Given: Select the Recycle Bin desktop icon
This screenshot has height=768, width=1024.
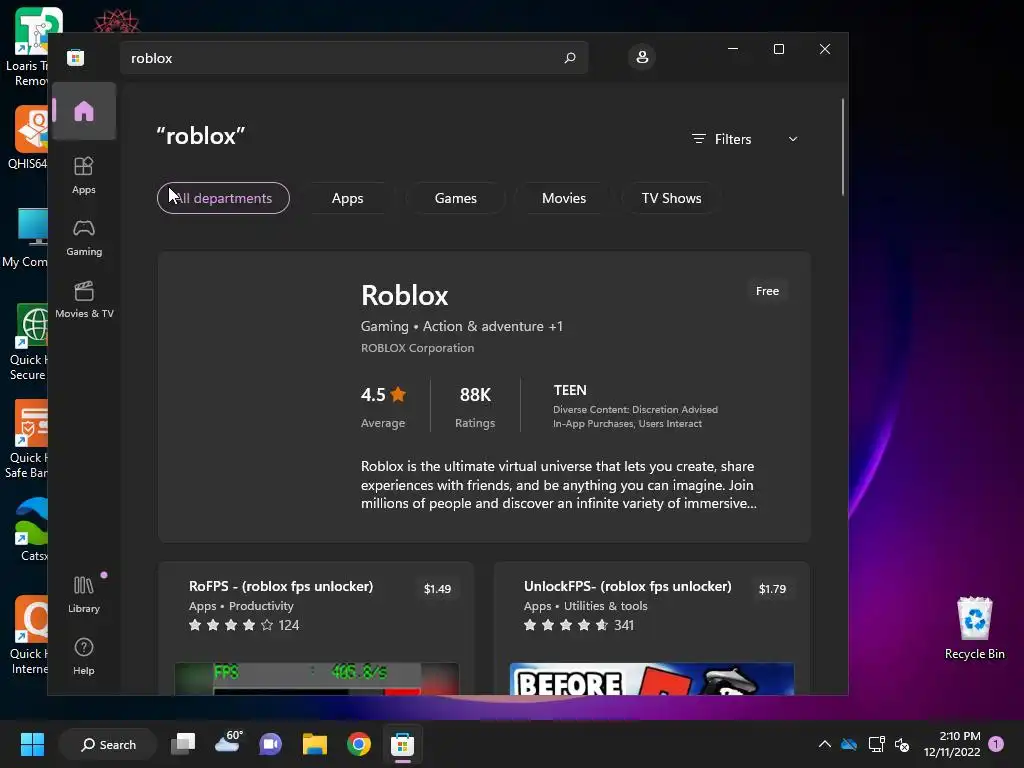Looking at the screenshot, I should coord(974,628).
